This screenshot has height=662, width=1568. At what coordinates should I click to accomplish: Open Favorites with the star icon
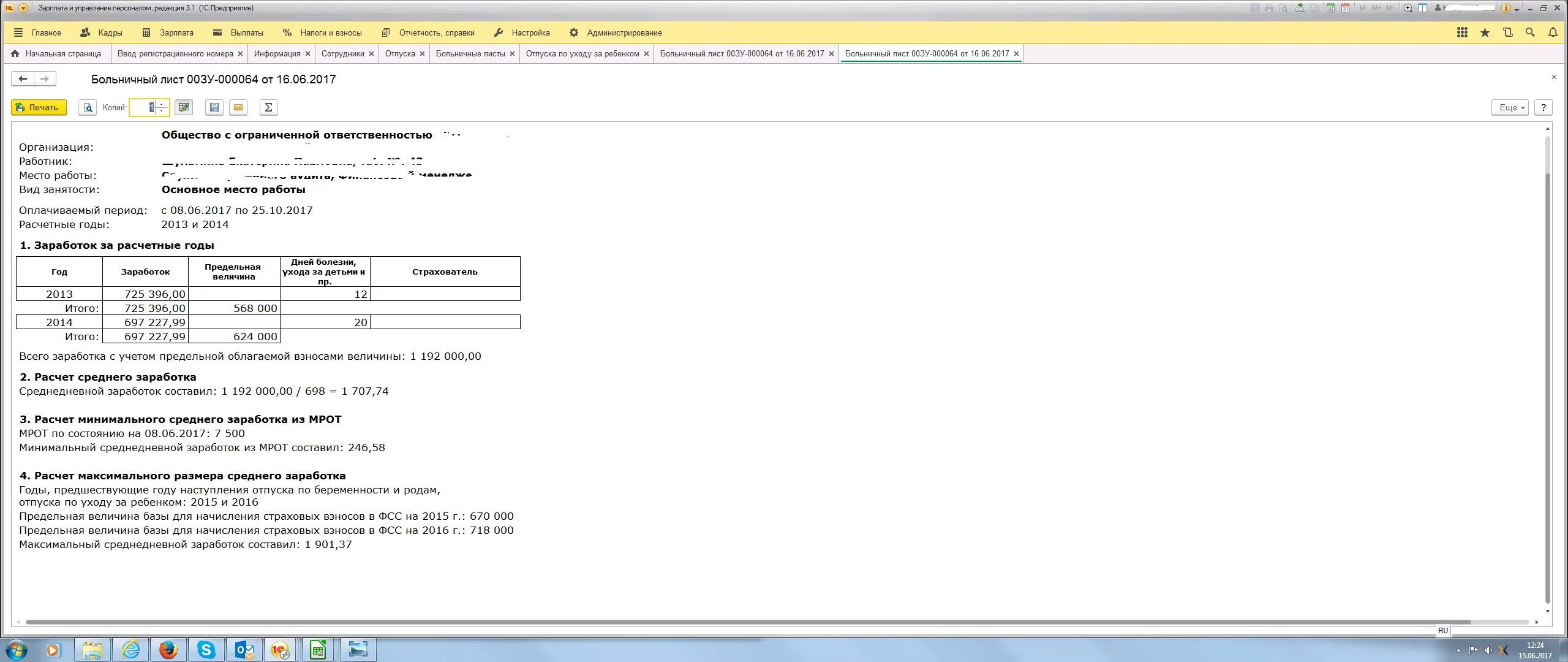click(x=1485, y=32)
